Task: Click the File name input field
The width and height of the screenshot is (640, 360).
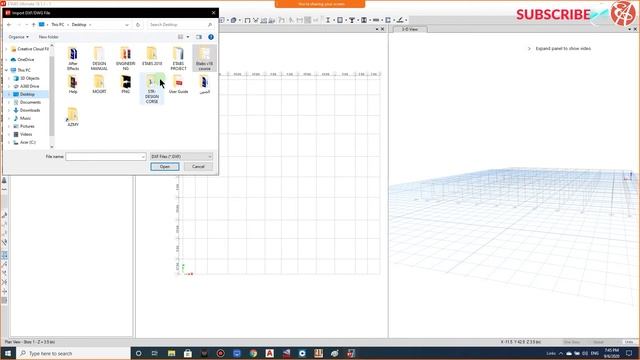Action: (x=105, y=157)
